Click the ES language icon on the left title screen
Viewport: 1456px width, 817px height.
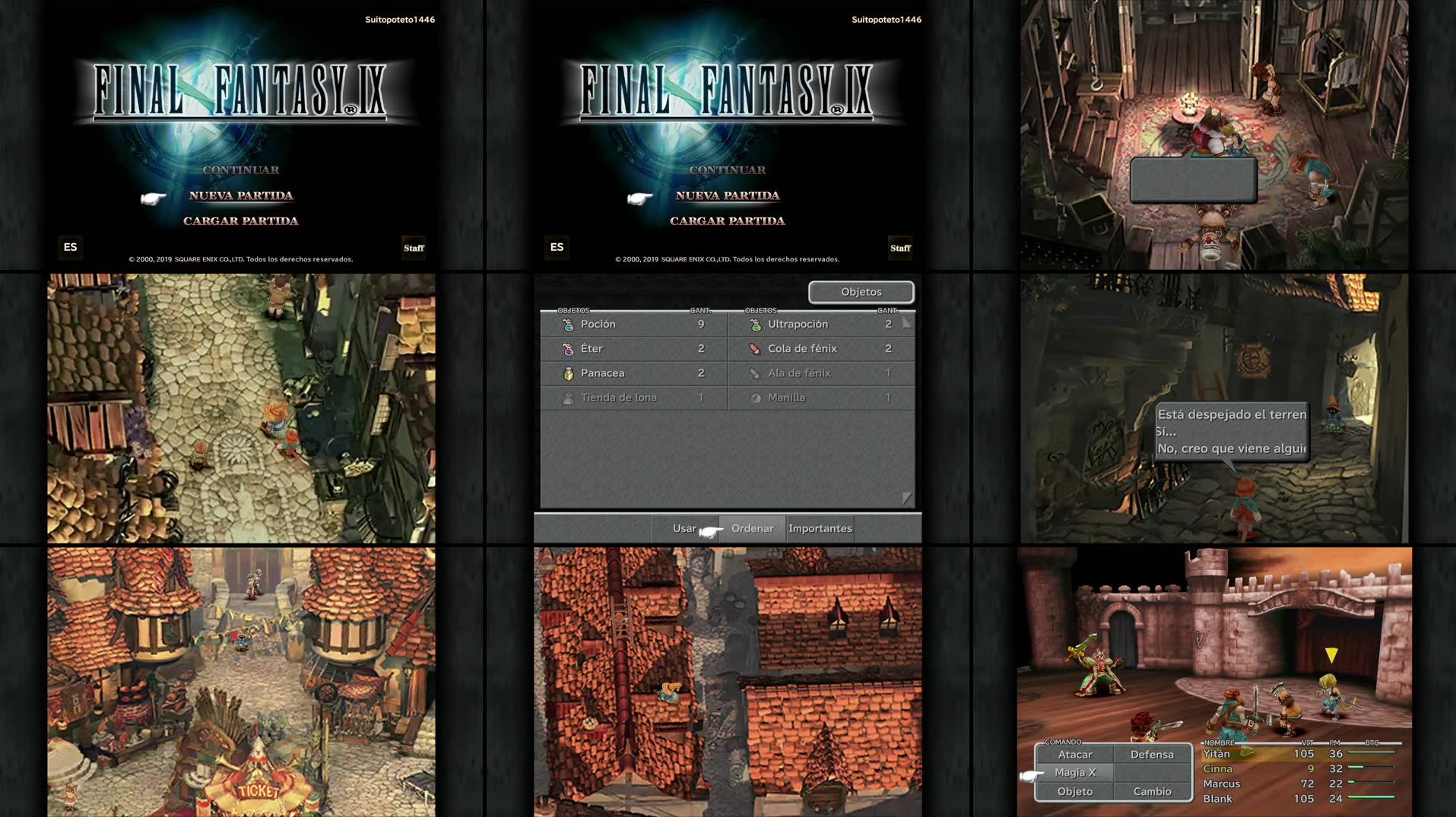point(70,247)
